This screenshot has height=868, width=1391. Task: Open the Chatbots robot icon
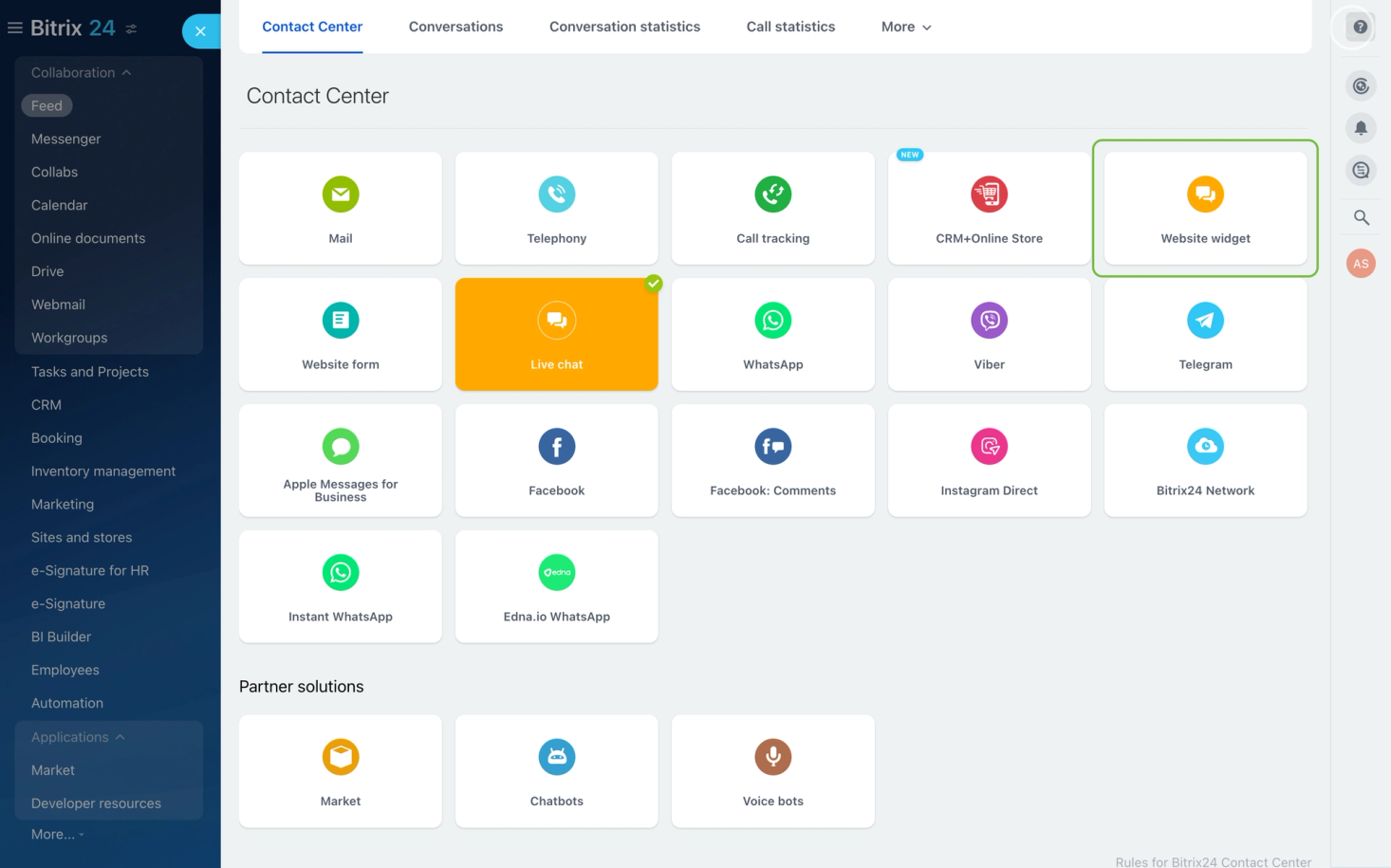[557, 757]
